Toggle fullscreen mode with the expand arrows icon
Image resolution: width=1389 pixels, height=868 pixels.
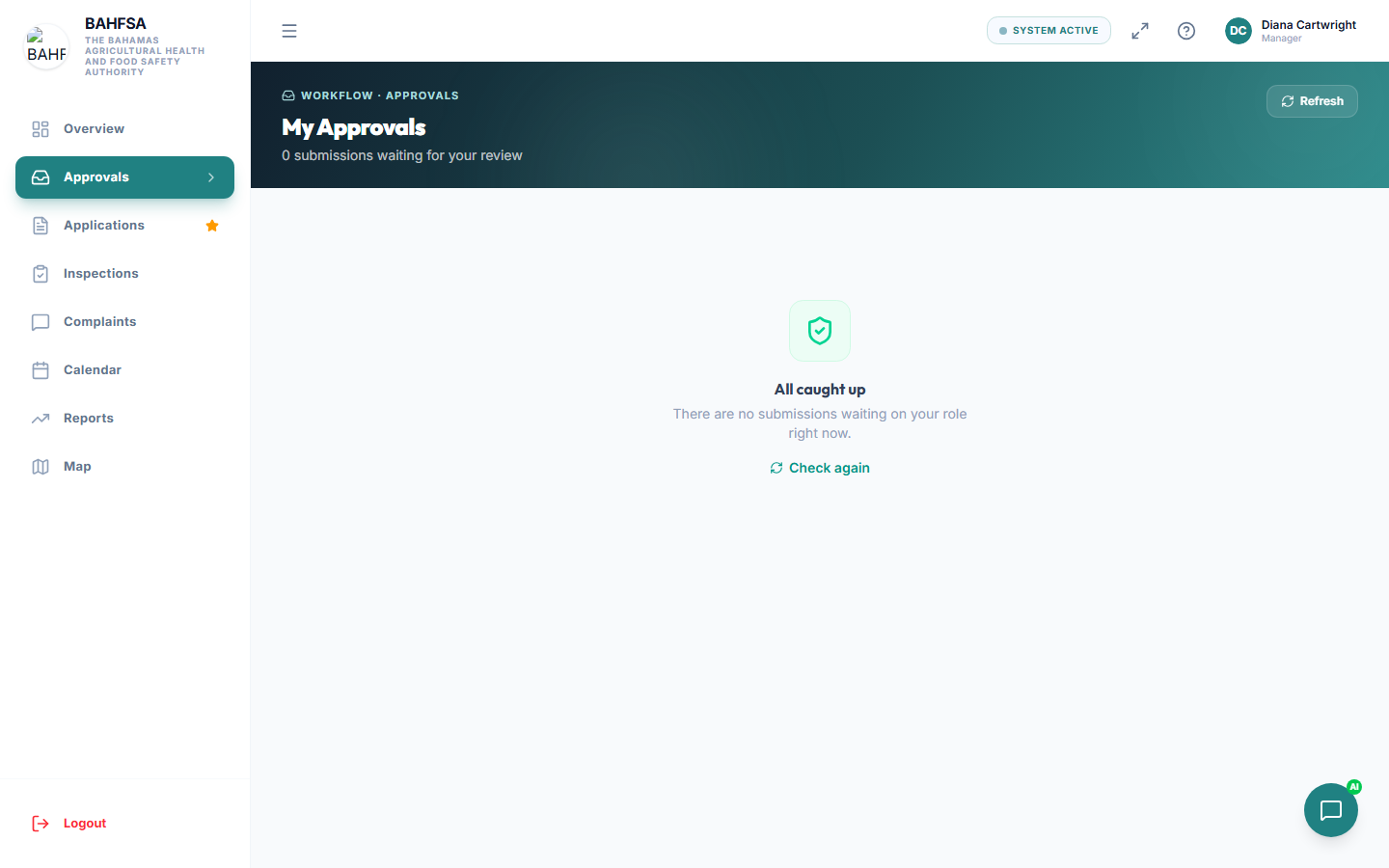click(x=1140, y=31)
